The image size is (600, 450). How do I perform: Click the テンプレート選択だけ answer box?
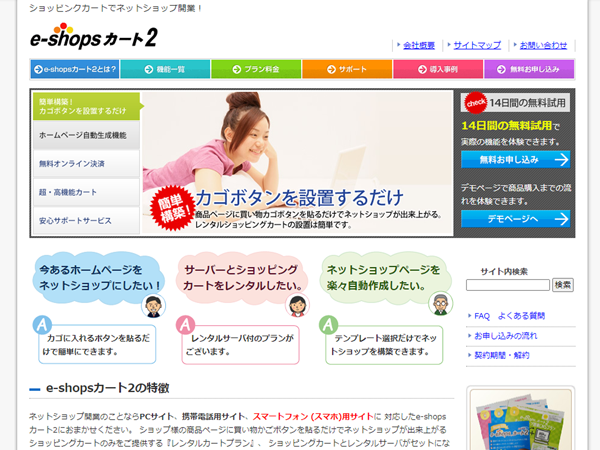tap(384, 344)
